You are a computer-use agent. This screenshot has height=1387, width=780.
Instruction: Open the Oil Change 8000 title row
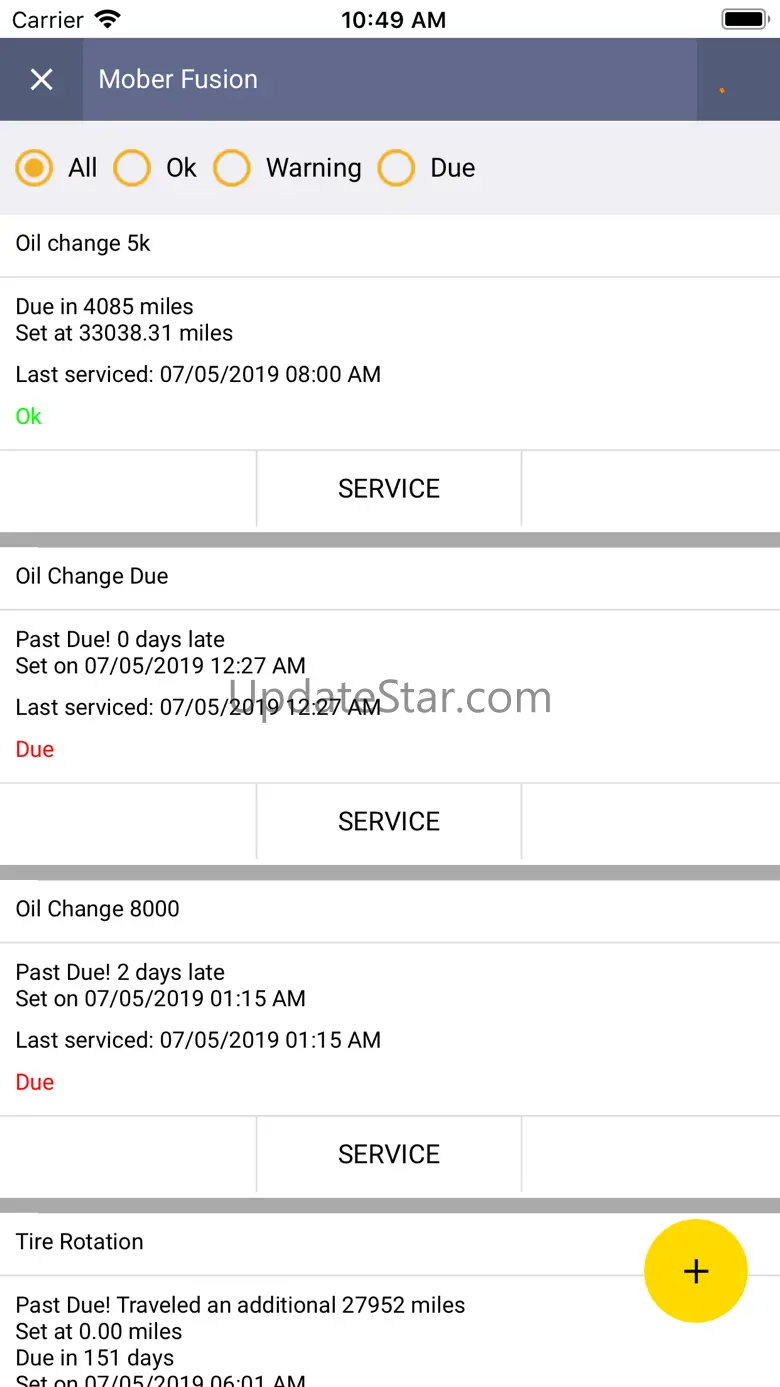pos(98,909)
